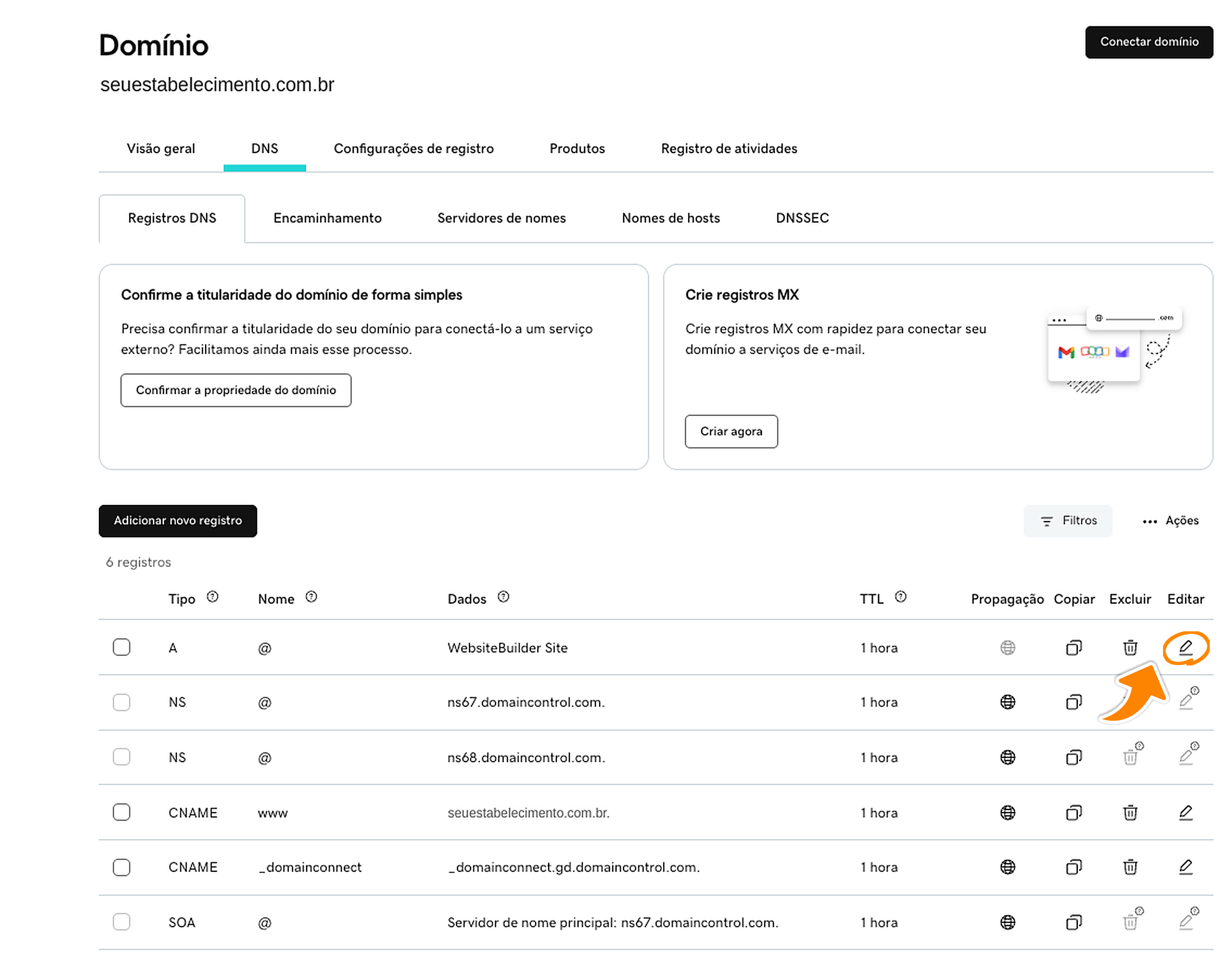Switch to the Visão geral tab

(161, 148)
